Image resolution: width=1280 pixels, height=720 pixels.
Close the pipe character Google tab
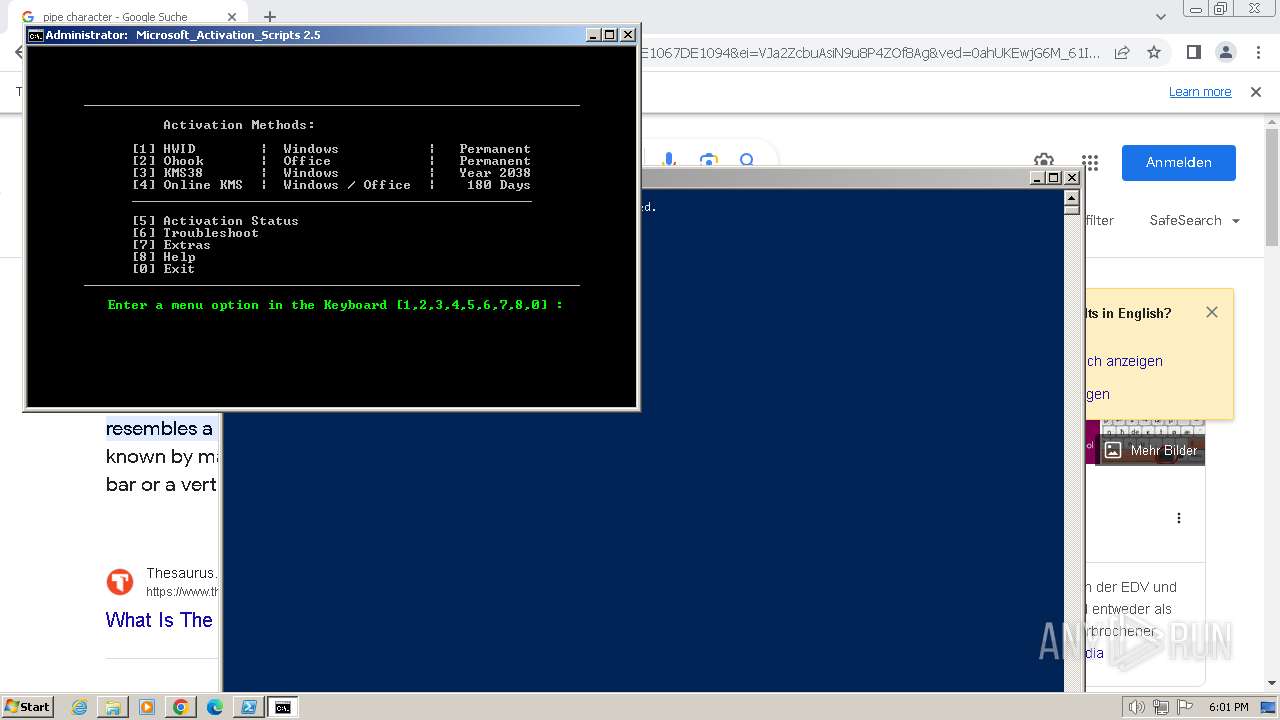[x=232, y=17]
